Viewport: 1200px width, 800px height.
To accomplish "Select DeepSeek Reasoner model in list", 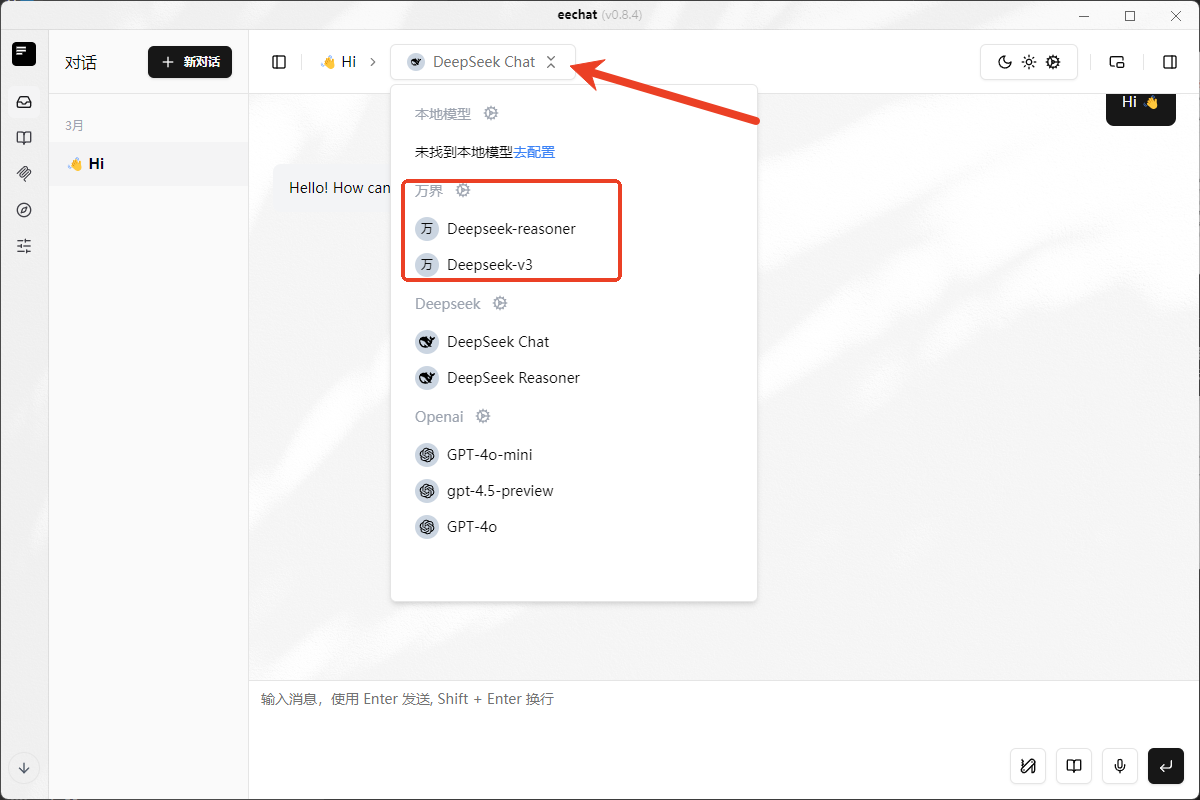I will tap(573, 378).
